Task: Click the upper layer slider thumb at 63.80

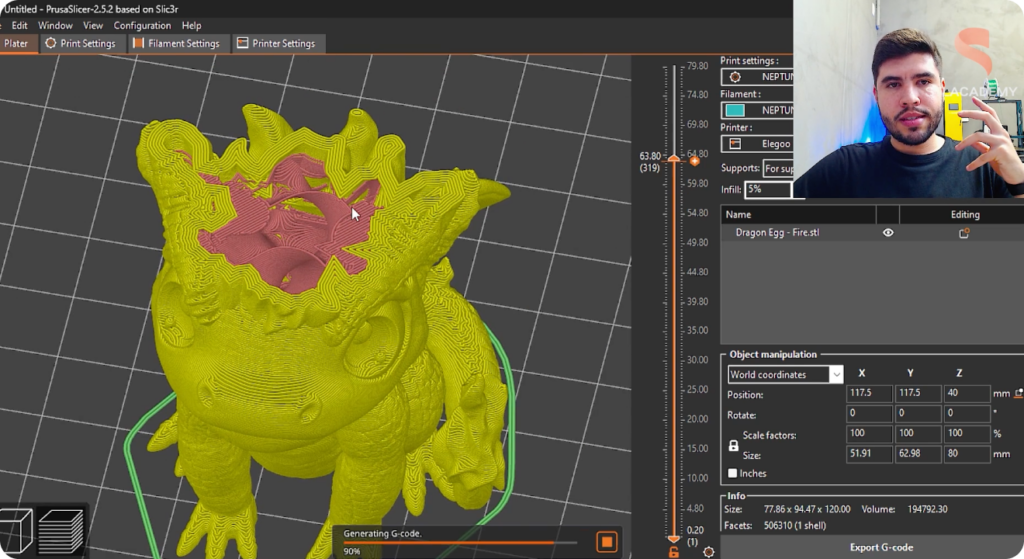Action: click(x=673, y=159)
